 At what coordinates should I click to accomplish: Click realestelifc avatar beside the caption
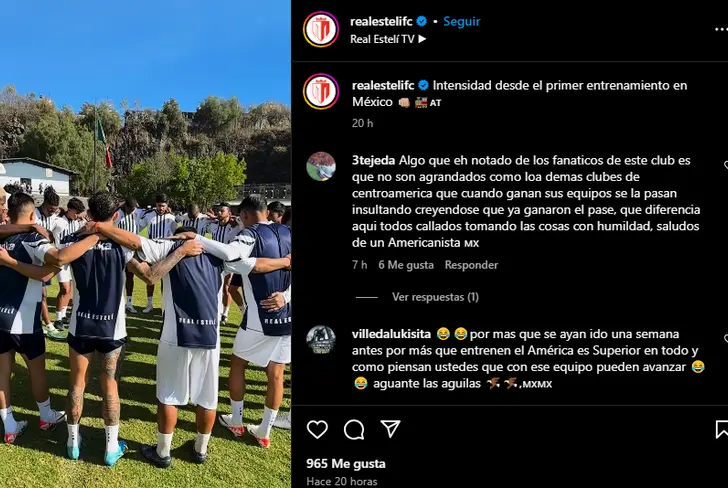click(x=321, y=91)
